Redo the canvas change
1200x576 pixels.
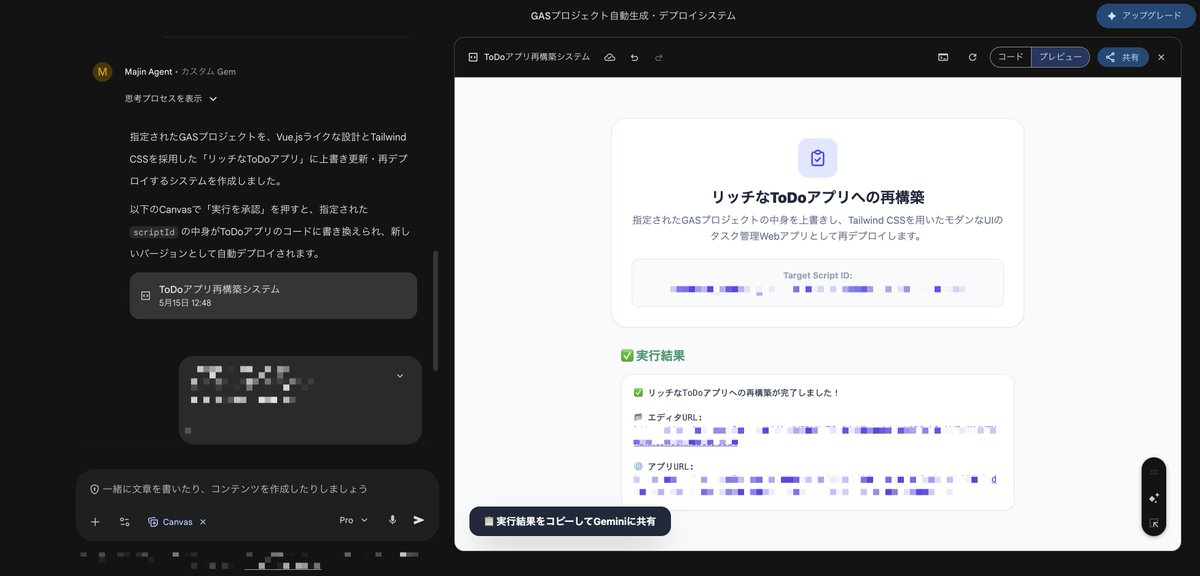658,57
